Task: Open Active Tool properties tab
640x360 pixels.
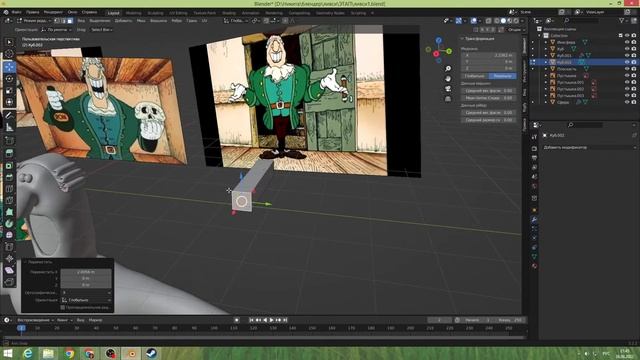Action: click(534, 137)
